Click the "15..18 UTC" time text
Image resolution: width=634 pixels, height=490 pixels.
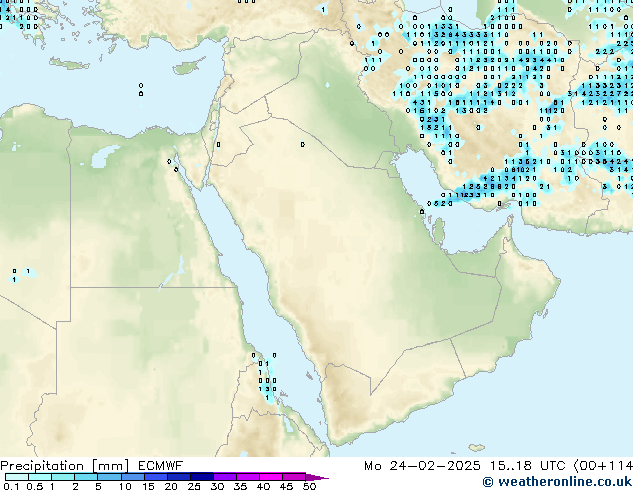(528, 466)
